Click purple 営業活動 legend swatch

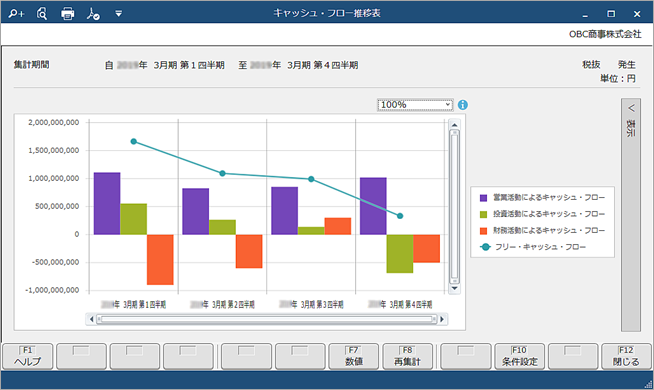483,198
